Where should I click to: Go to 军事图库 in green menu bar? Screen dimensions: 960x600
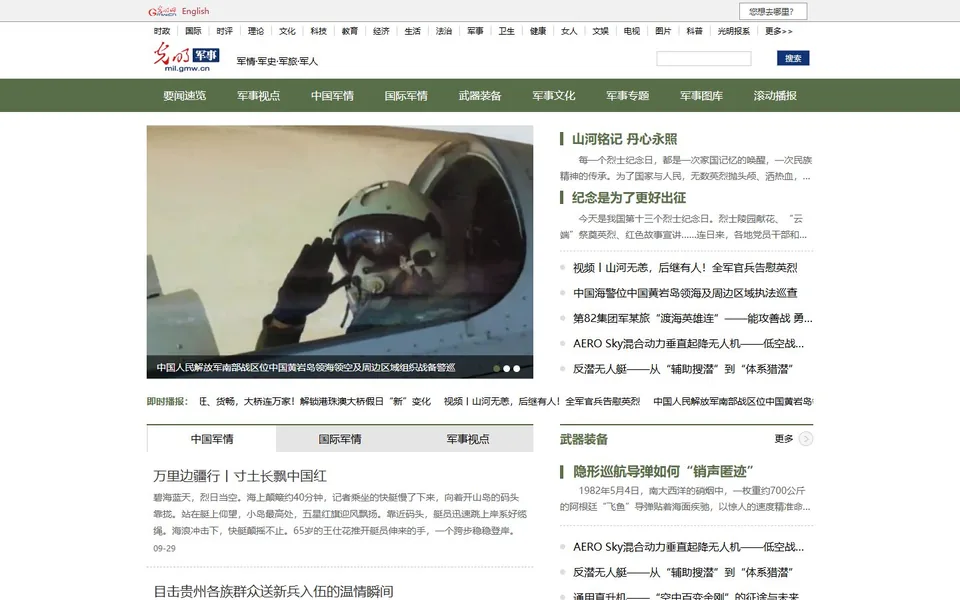[701, 96]
